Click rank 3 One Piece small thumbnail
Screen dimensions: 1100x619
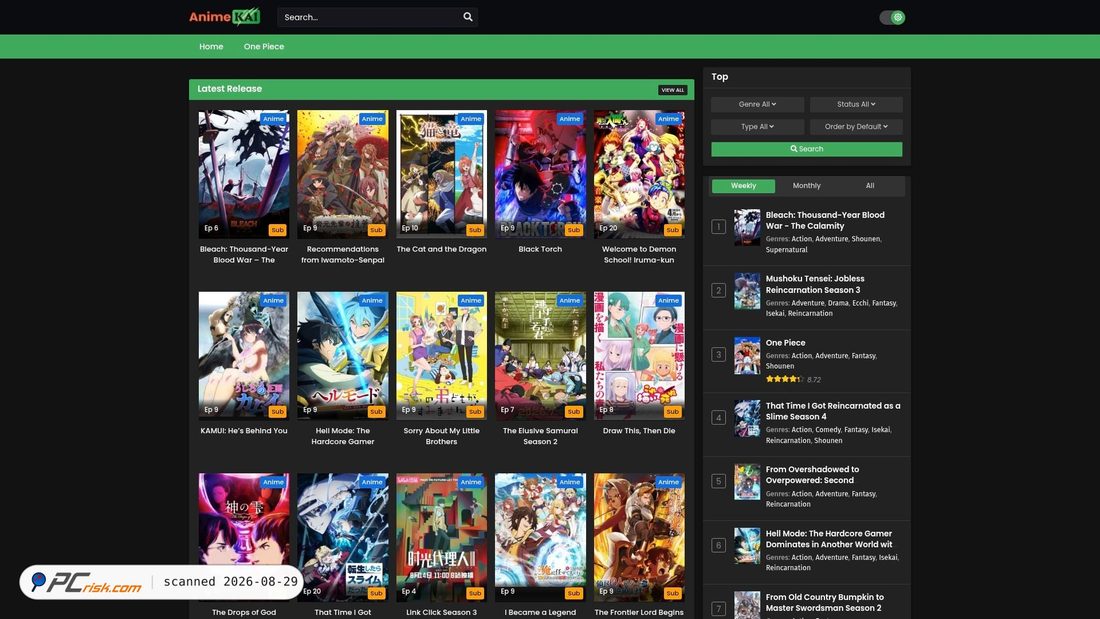tap(747, 356)
